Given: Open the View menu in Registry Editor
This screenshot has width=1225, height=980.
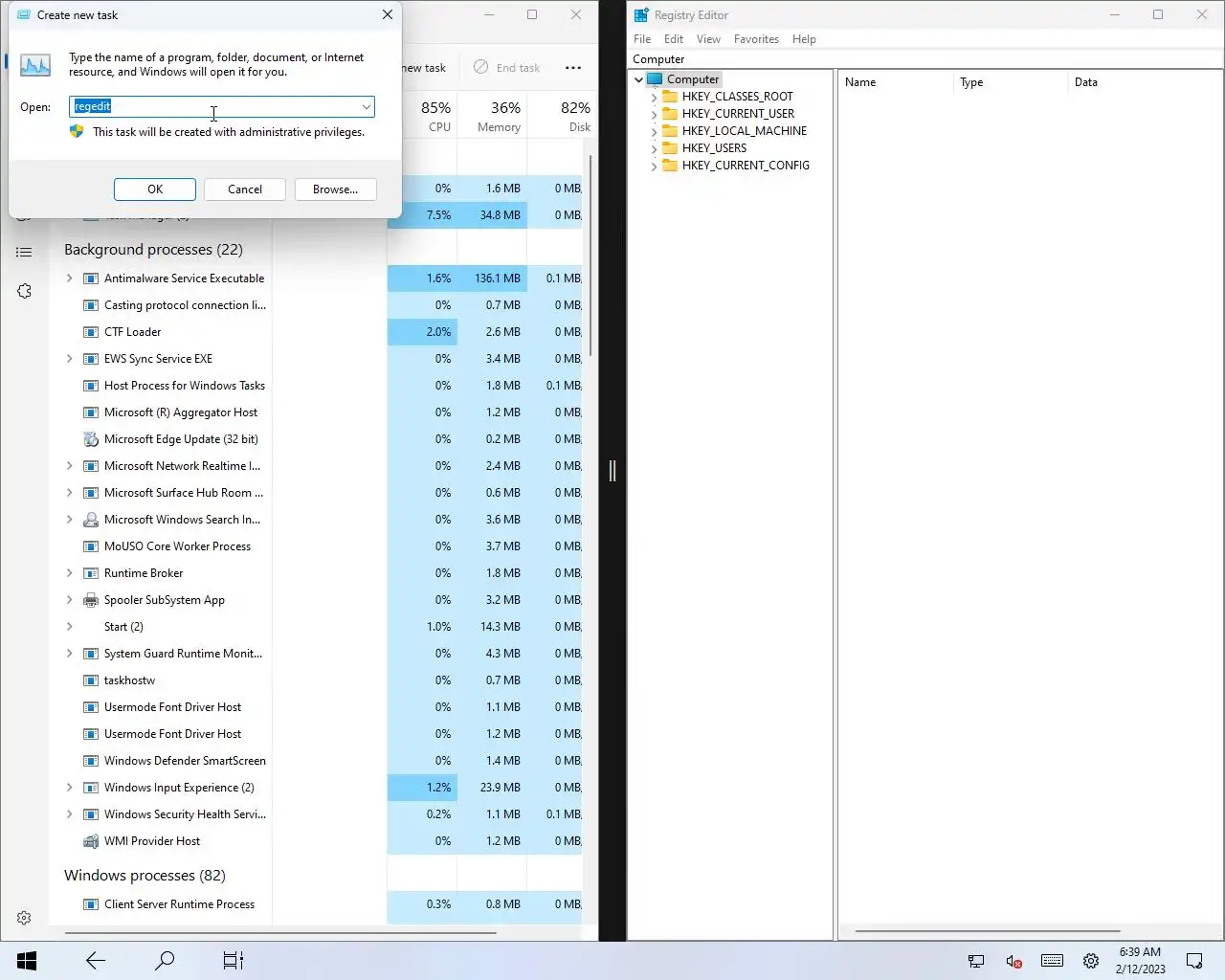Looking at the screenshot, I should point(708,39).
